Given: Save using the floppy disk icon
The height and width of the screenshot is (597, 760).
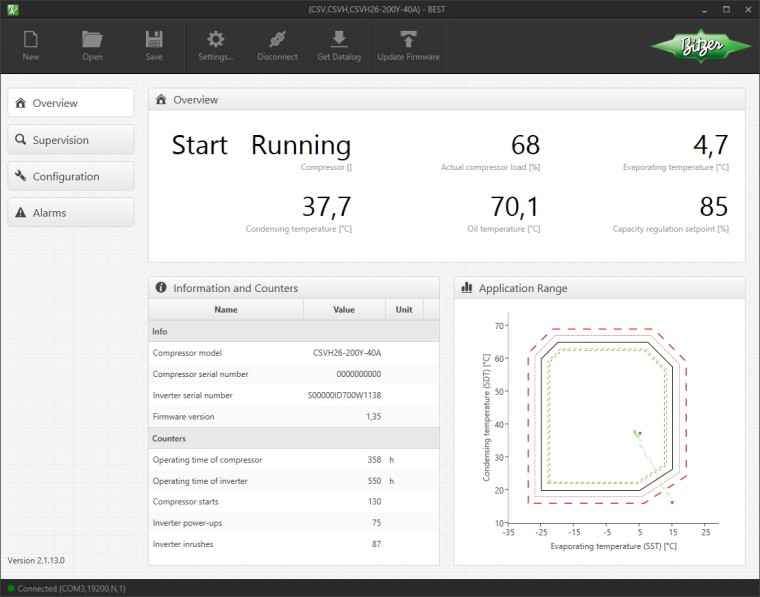Looking at the screenshot, I should pyautogui.click(x=154, y=45).
